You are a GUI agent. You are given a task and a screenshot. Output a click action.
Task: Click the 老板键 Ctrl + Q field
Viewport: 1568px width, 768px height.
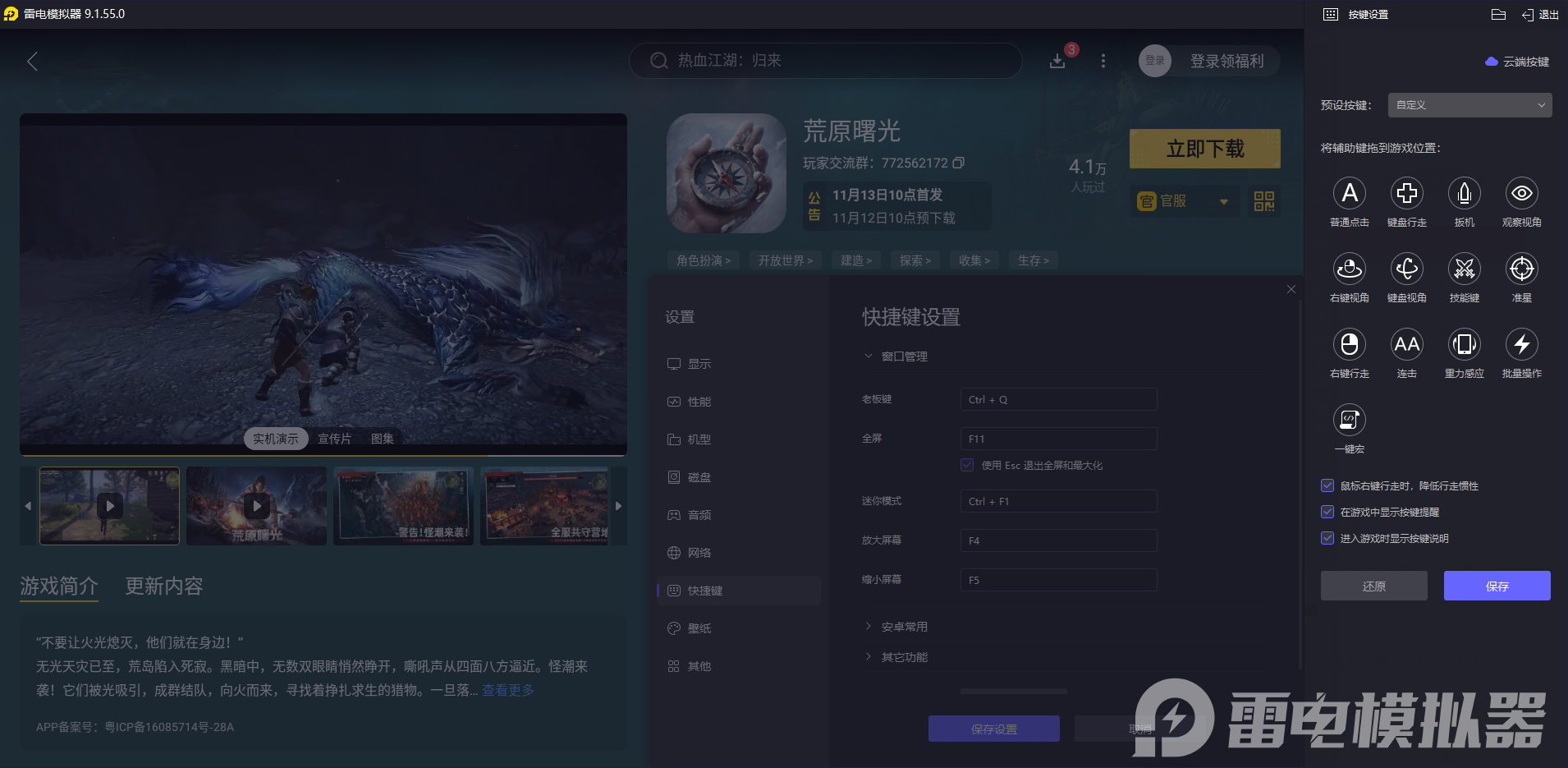[x=1058, y=399]
